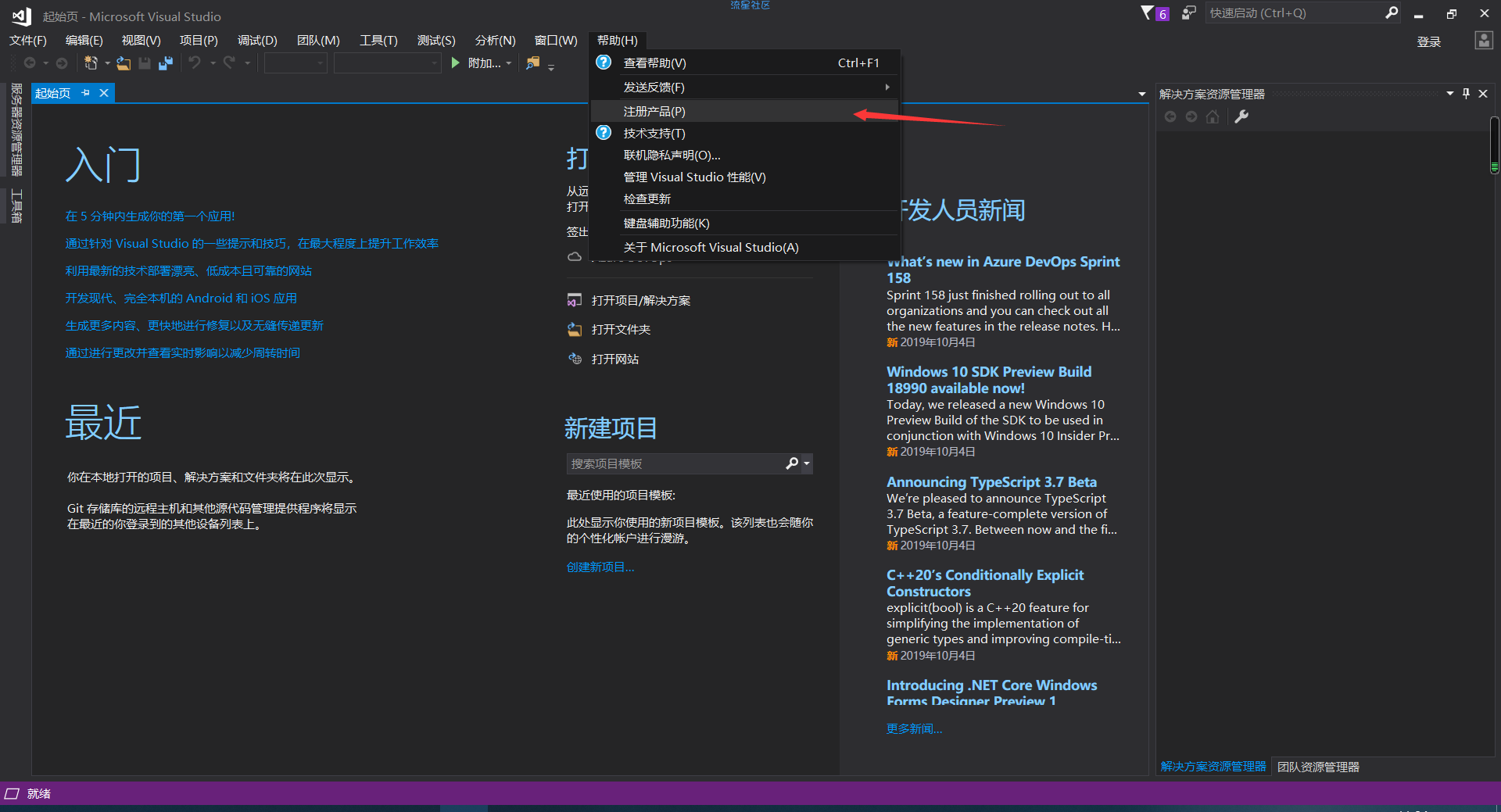Image resolution: width=1501 pixels, height=812 pixels.
Task: Expand the Redo history dropdown arrow
Action: click(247, 63)
